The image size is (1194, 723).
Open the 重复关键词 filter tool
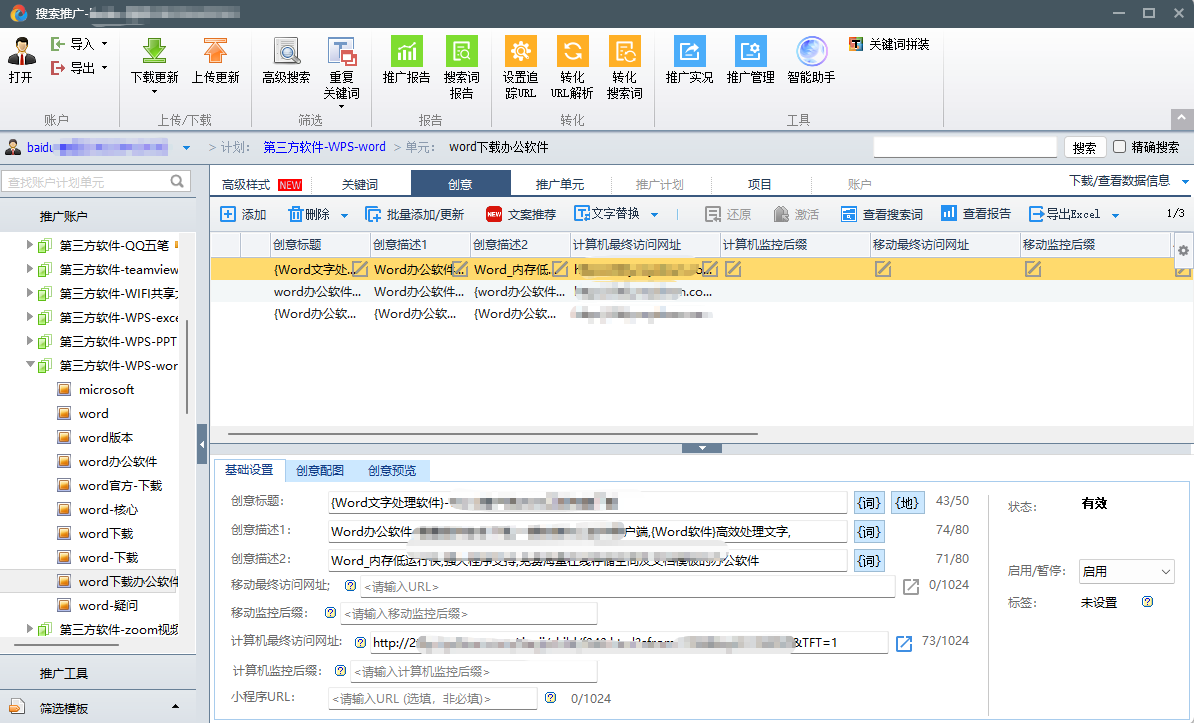point(341,62)
